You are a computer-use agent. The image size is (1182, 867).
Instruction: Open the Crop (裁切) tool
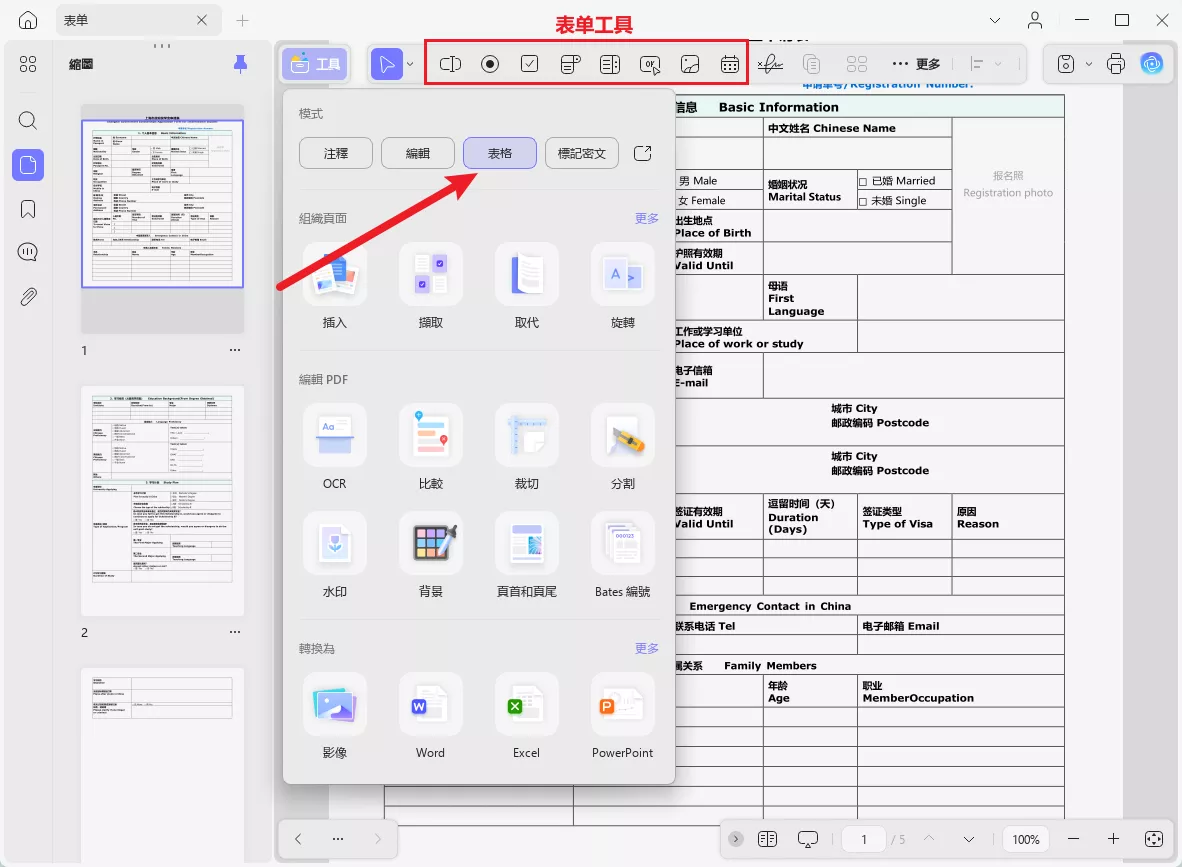tap(526, 448)
